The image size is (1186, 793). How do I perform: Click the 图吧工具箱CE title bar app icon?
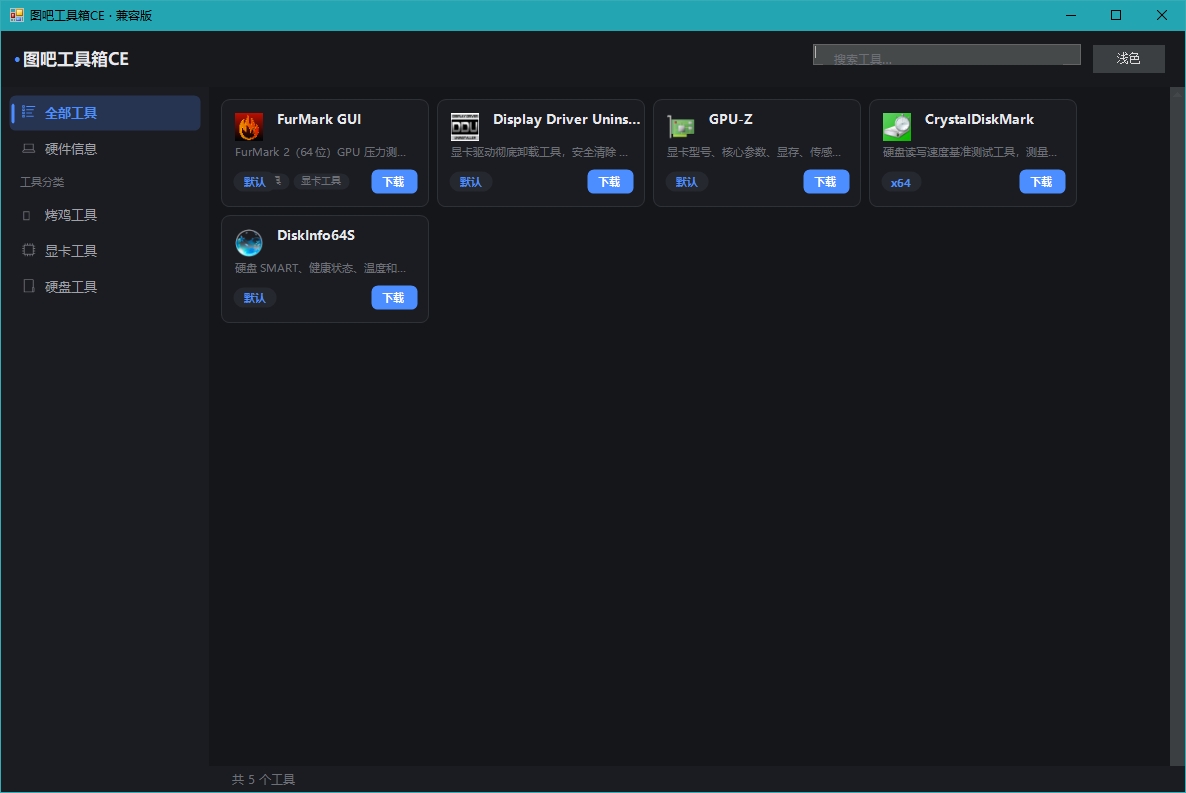pyautogui.click(x=17, y=15)
